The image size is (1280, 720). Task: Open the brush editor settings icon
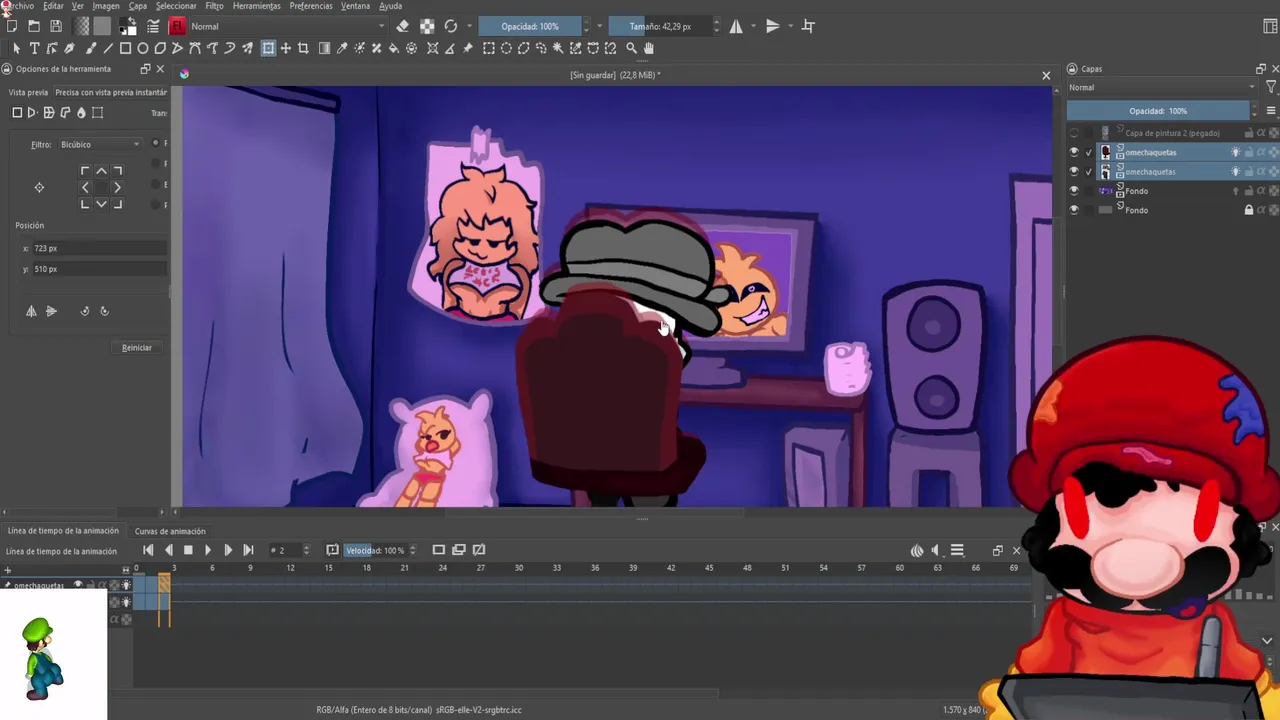(153, 26)
